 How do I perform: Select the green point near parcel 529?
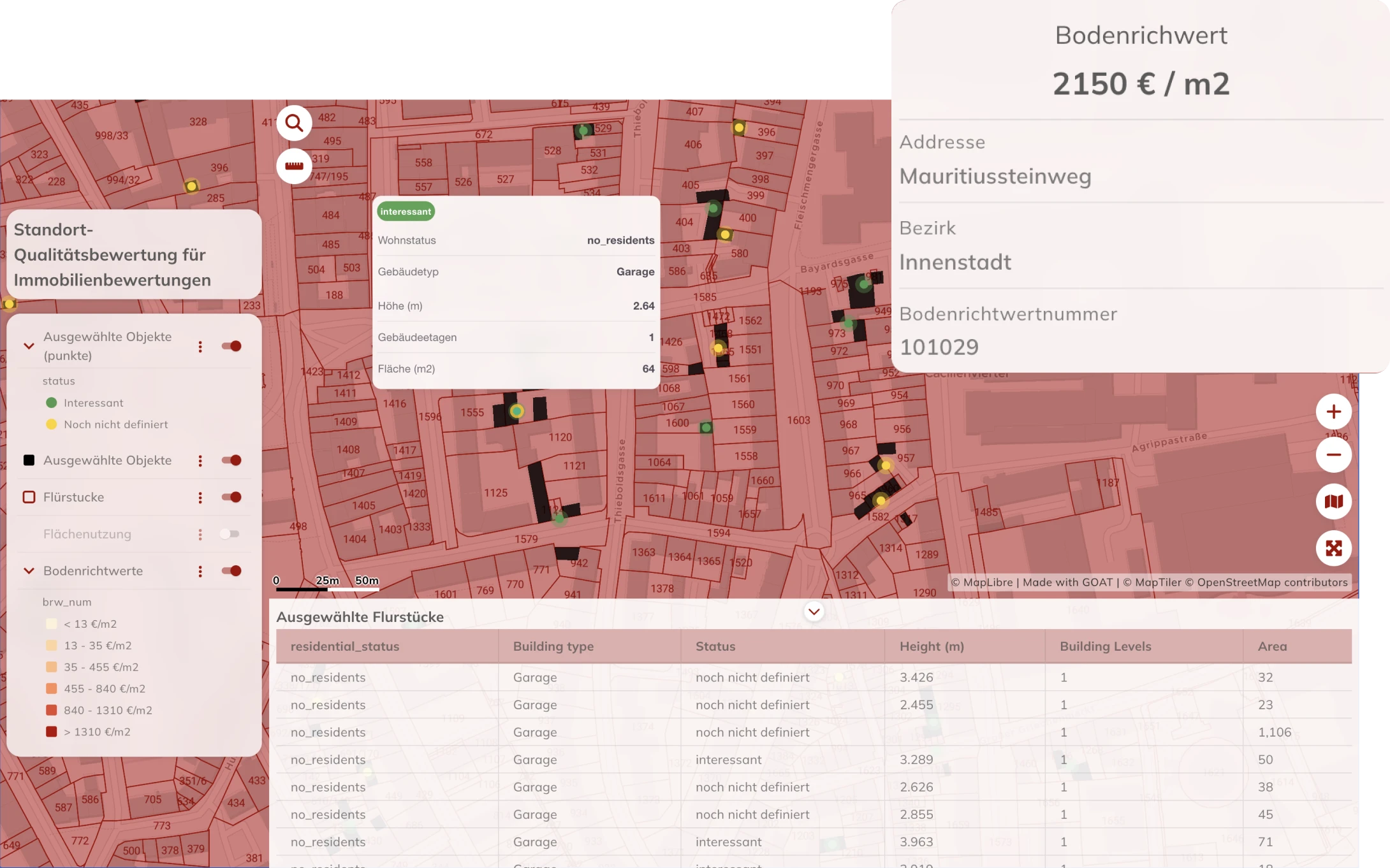[583, 131]
